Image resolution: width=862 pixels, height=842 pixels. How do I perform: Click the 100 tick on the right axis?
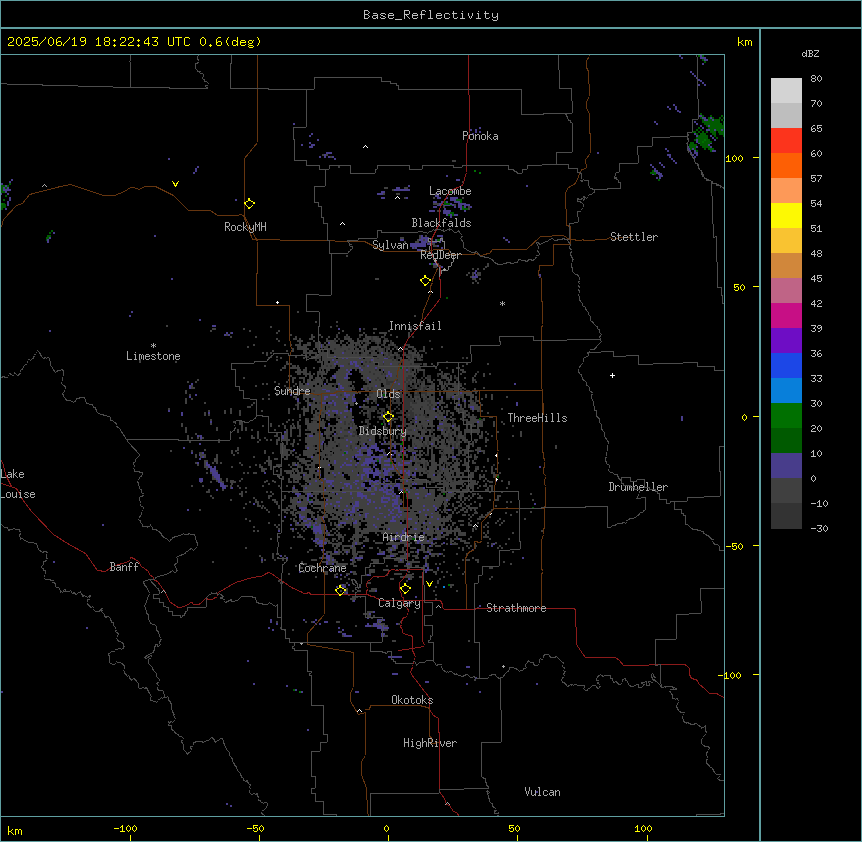pyautogui.click(x=734, y=158)
